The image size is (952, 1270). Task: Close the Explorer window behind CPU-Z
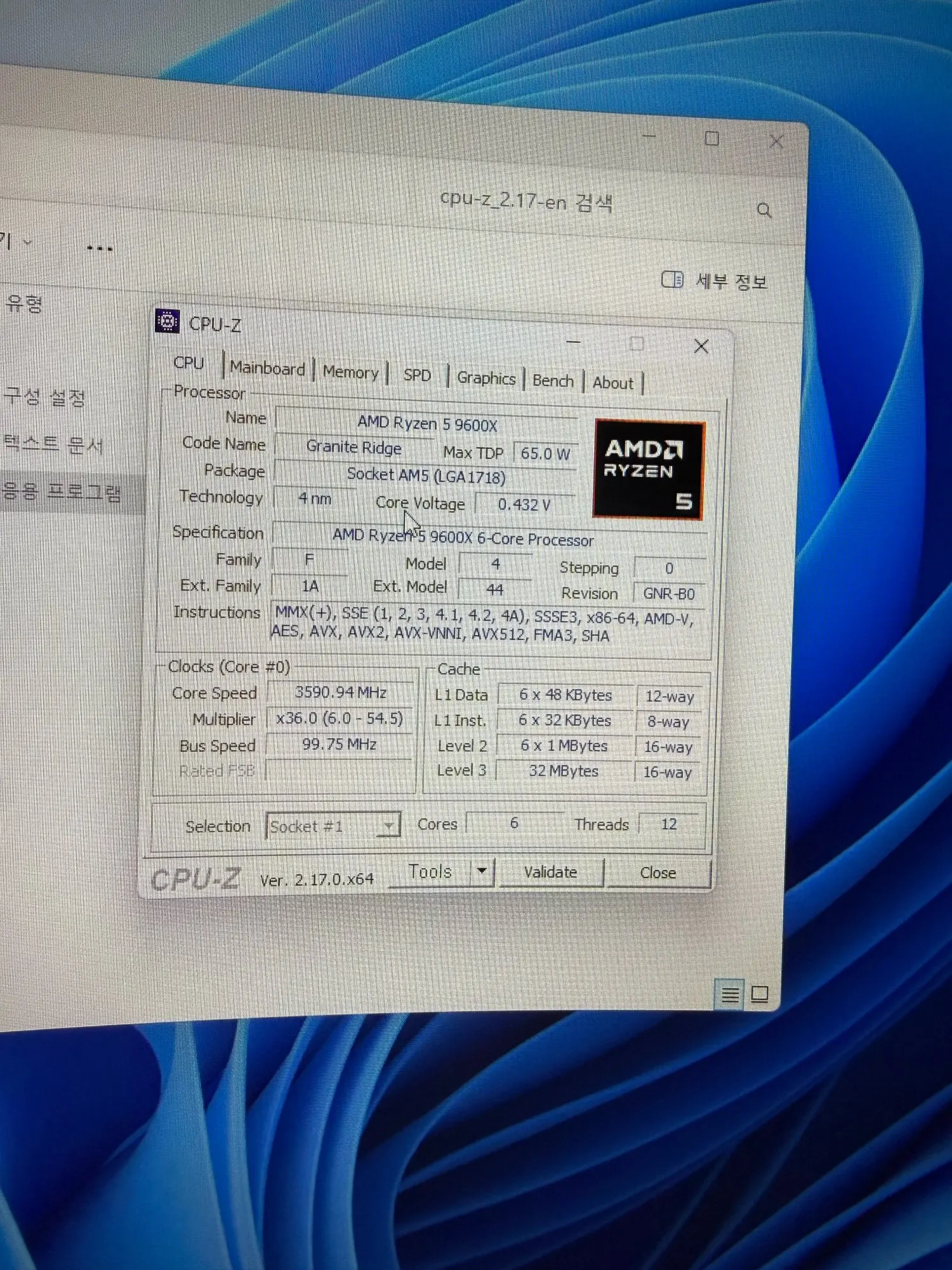[776, 141]
